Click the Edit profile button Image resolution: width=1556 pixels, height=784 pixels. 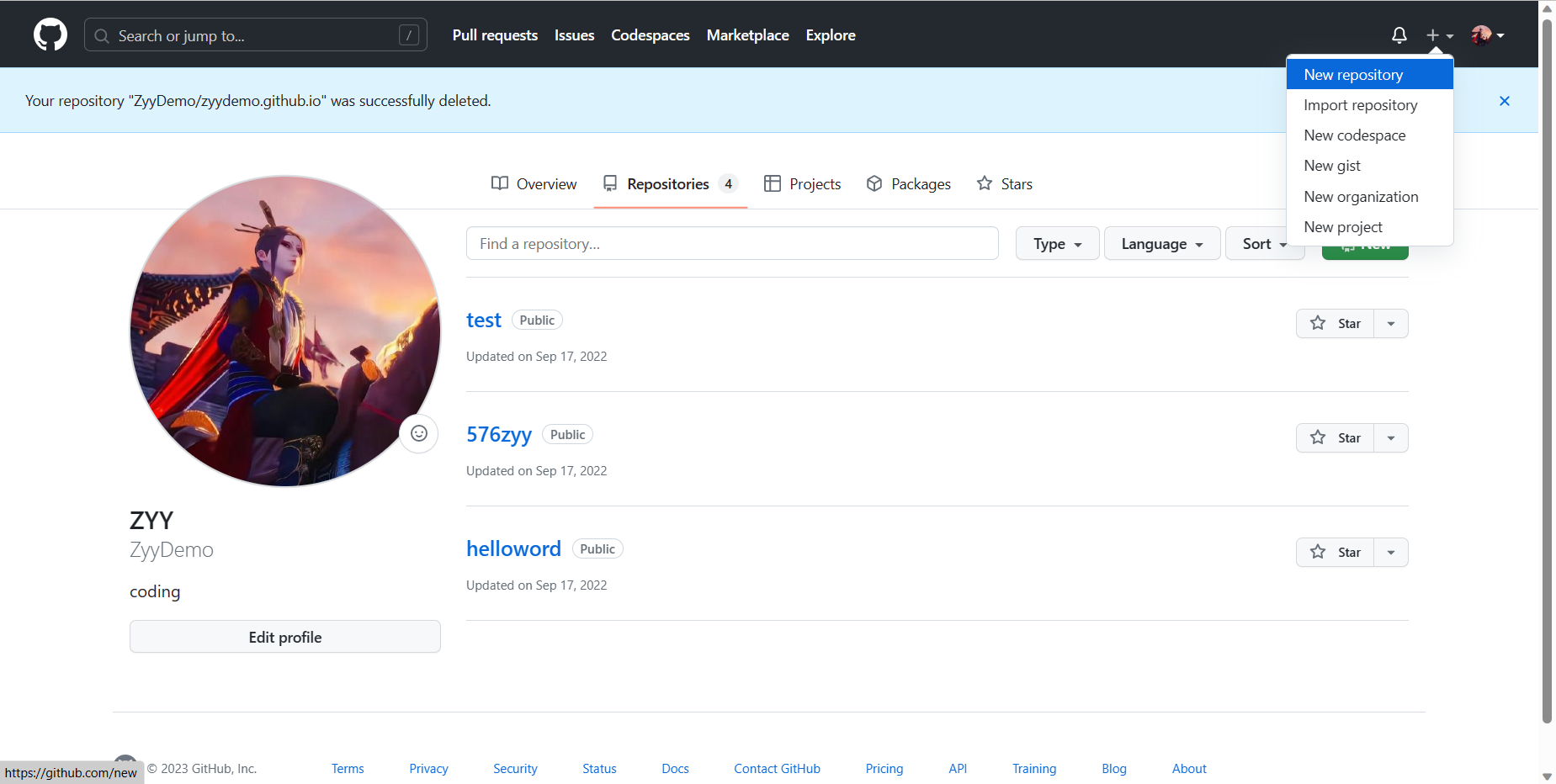(x=285, y=637)
